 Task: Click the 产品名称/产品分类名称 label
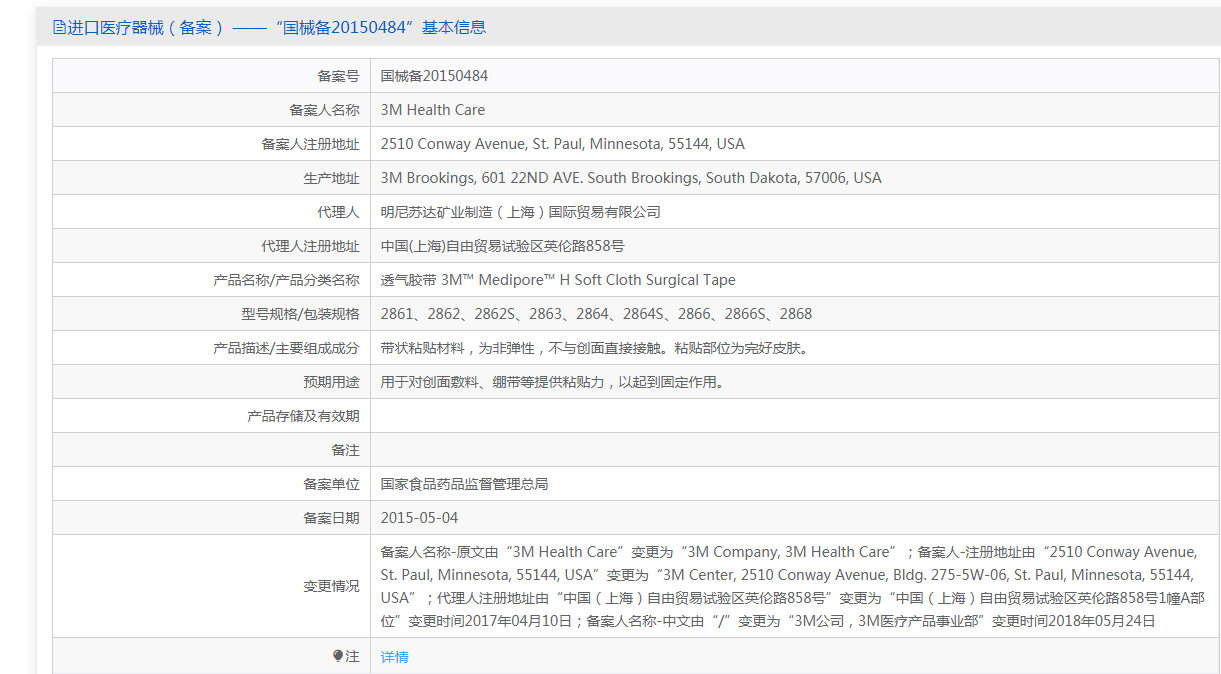[x=286, y=280]
